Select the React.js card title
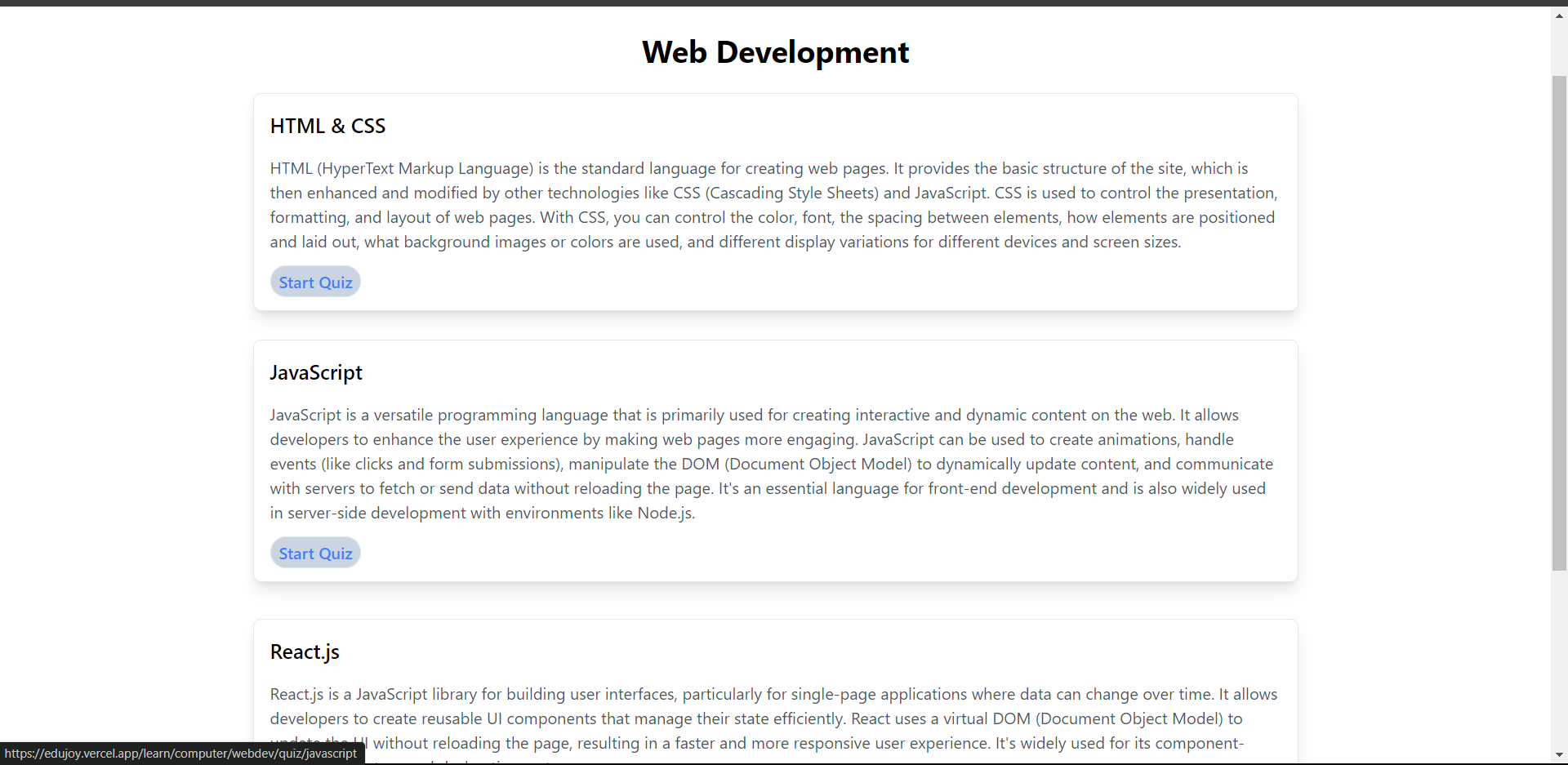 point(305,652)
